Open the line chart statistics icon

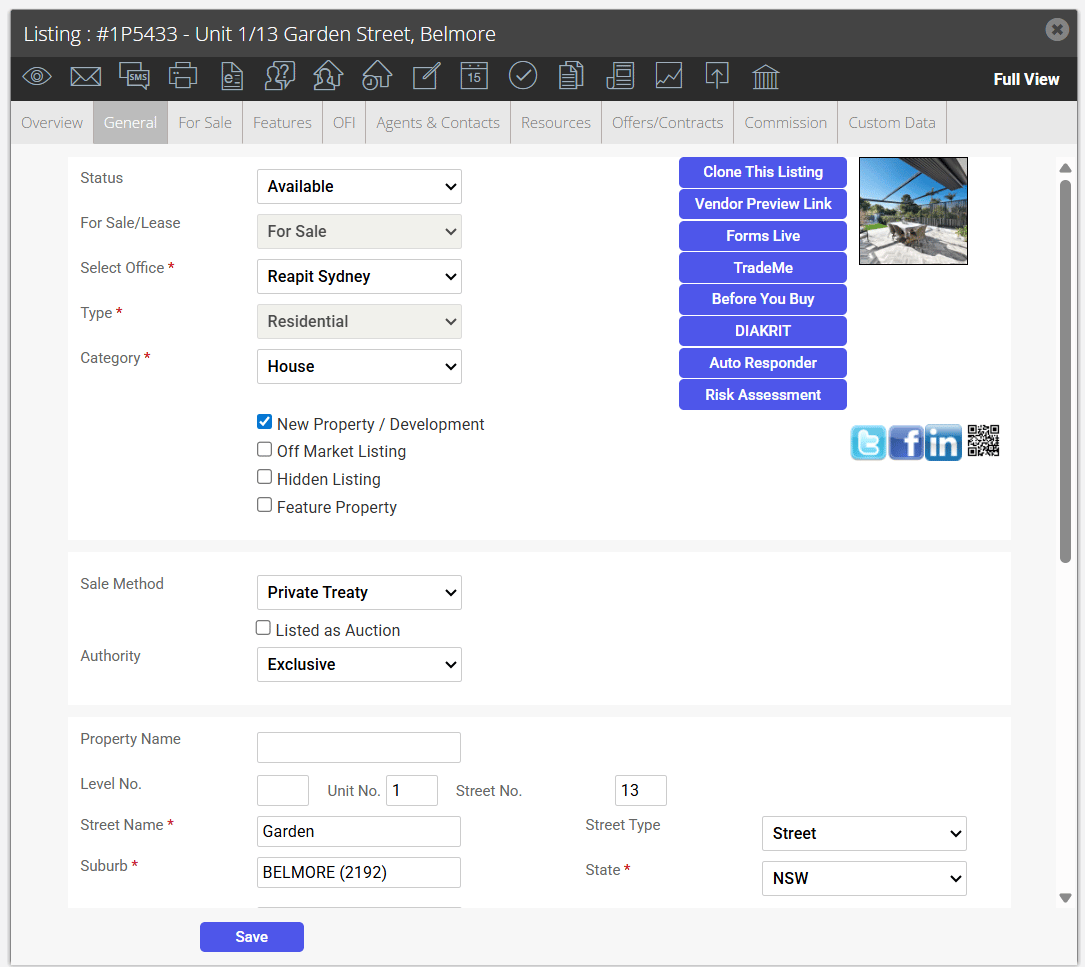point(668,76)
